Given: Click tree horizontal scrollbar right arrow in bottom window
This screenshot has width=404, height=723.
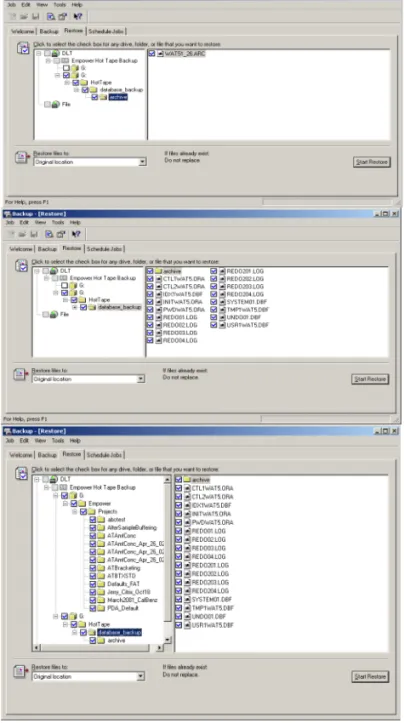Looking at the screenshot, I should tap(160, 648).
